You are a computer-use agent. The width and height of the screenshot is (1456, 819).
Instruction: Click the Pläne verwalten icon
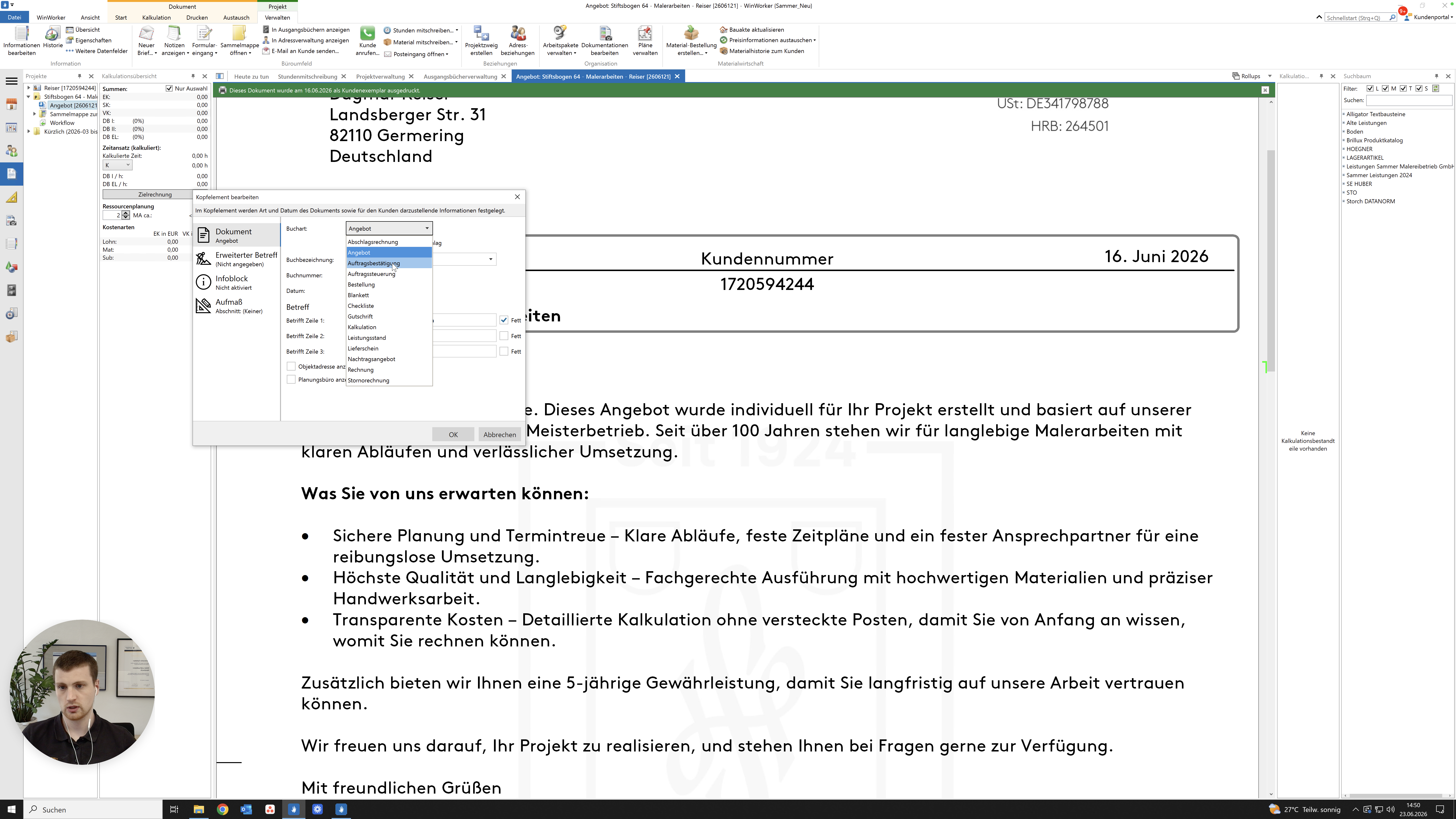645,34
